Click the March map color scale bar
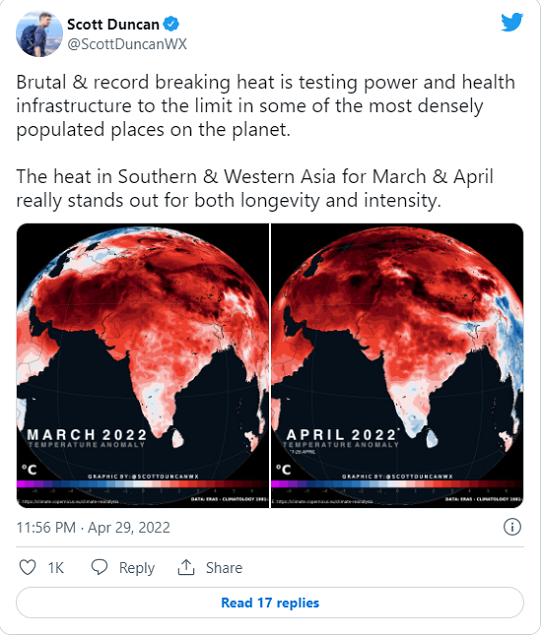 tap(143, 484)
